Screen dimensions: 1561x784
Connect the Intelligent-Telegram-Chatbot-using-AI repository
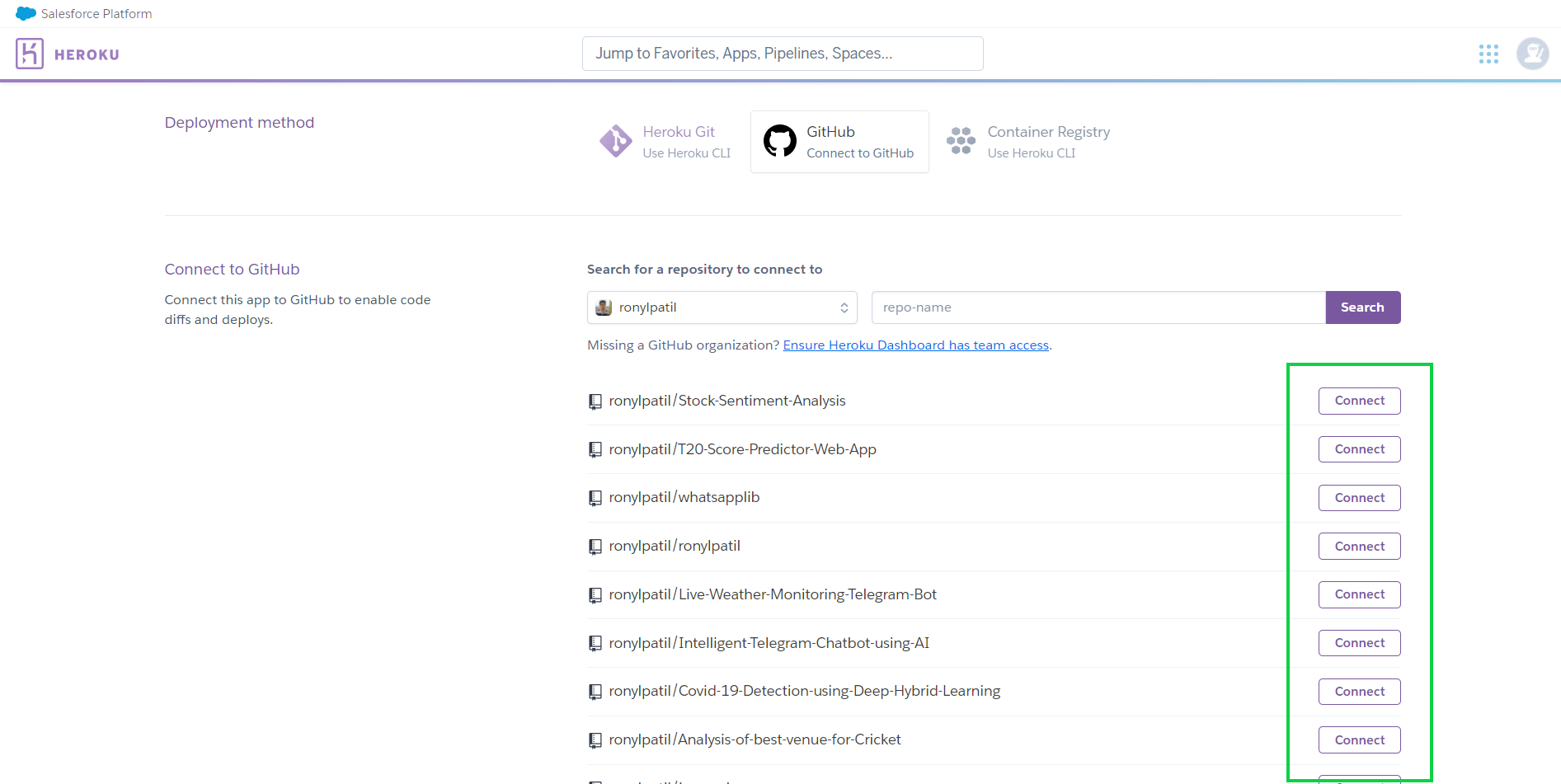1360,643
